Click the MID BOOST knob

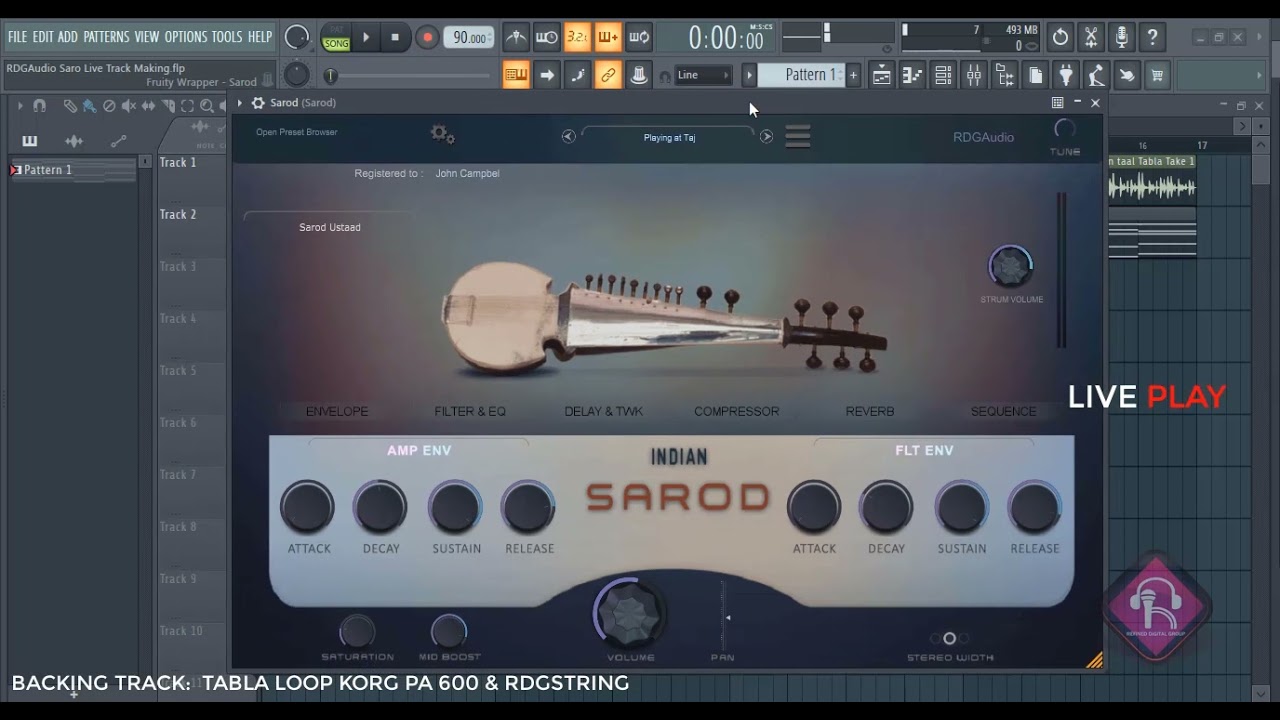449,632
